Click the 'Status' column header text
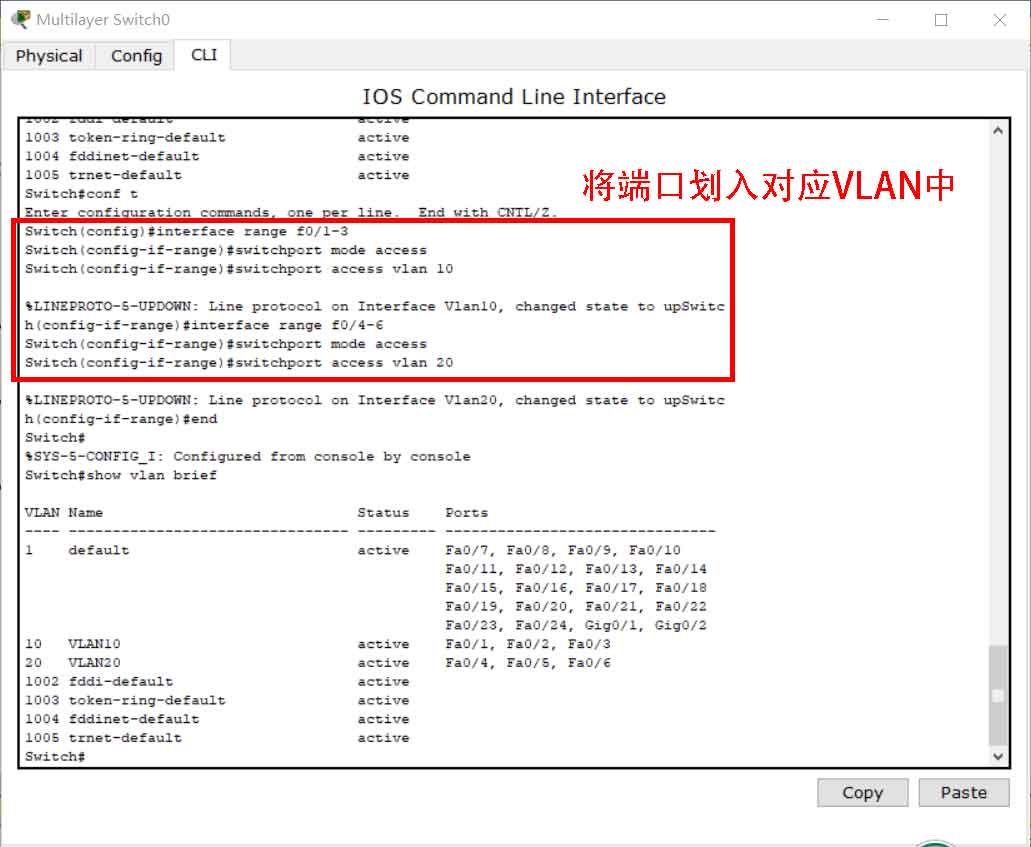 [383, 513]
